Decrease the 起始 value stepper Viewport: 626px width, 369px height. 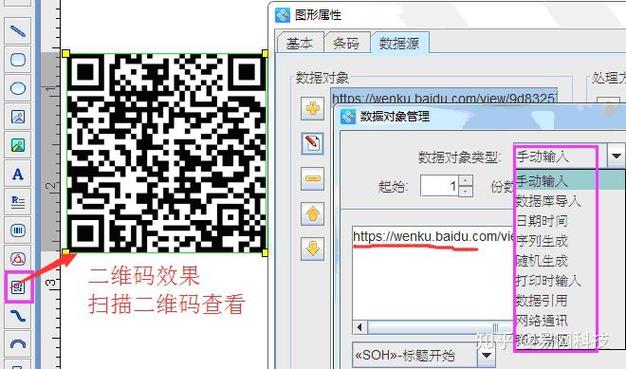click(465, 191)
